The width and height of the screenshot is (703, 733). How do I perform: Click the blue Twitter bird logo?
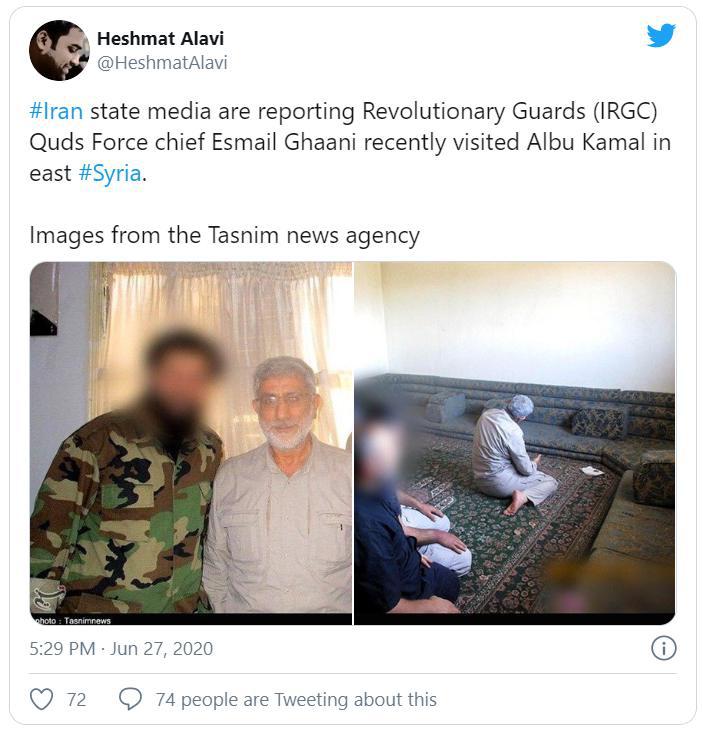click(661, 35)
